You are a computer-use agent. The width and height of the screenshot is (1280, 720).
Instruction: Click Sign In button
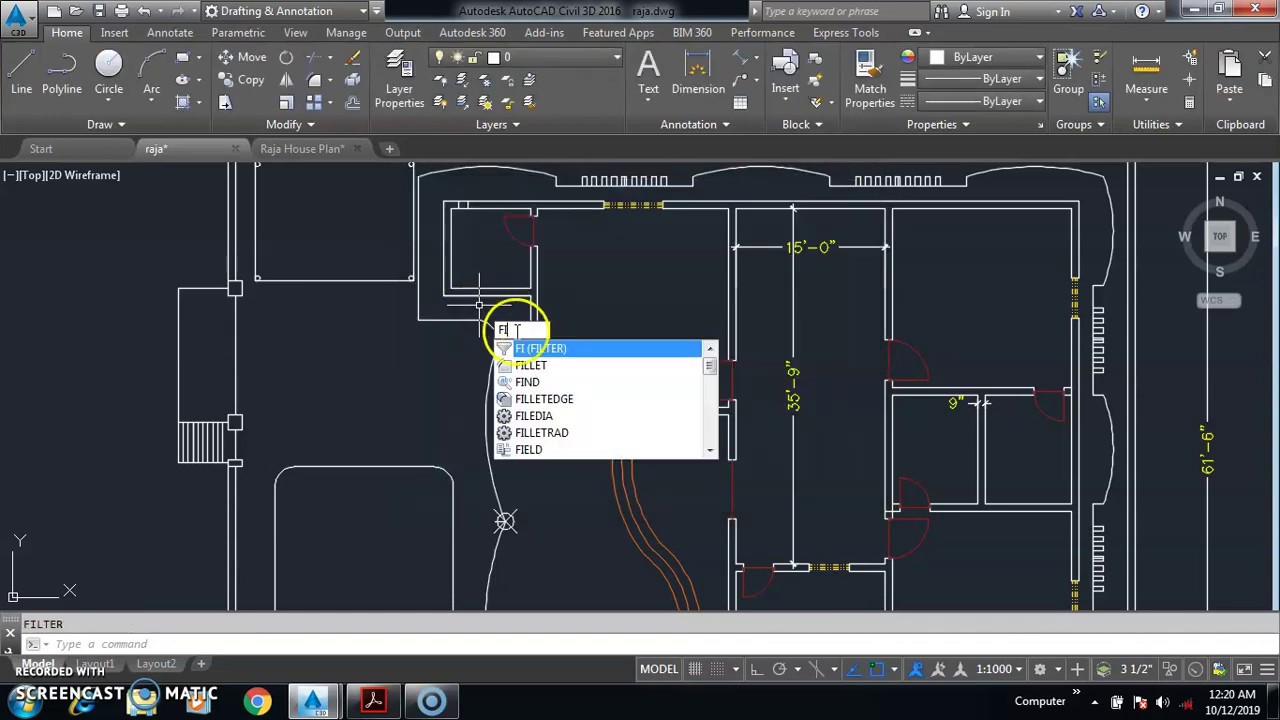(x=984, y=11)
